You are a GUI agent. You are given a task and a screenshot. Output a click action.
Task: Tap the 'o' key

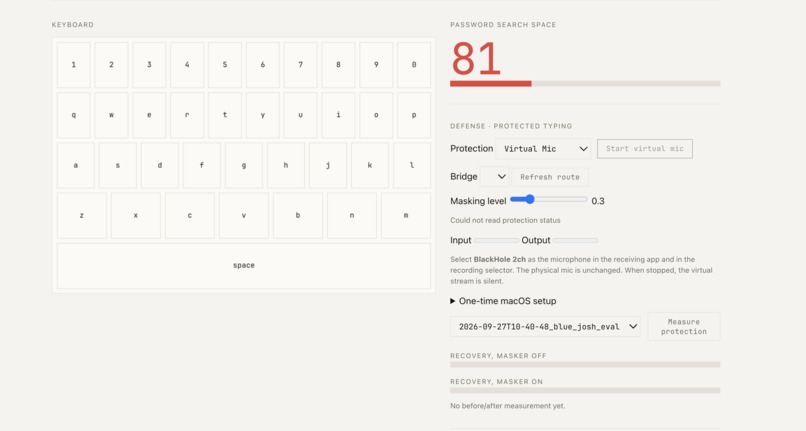click(376, 115)
